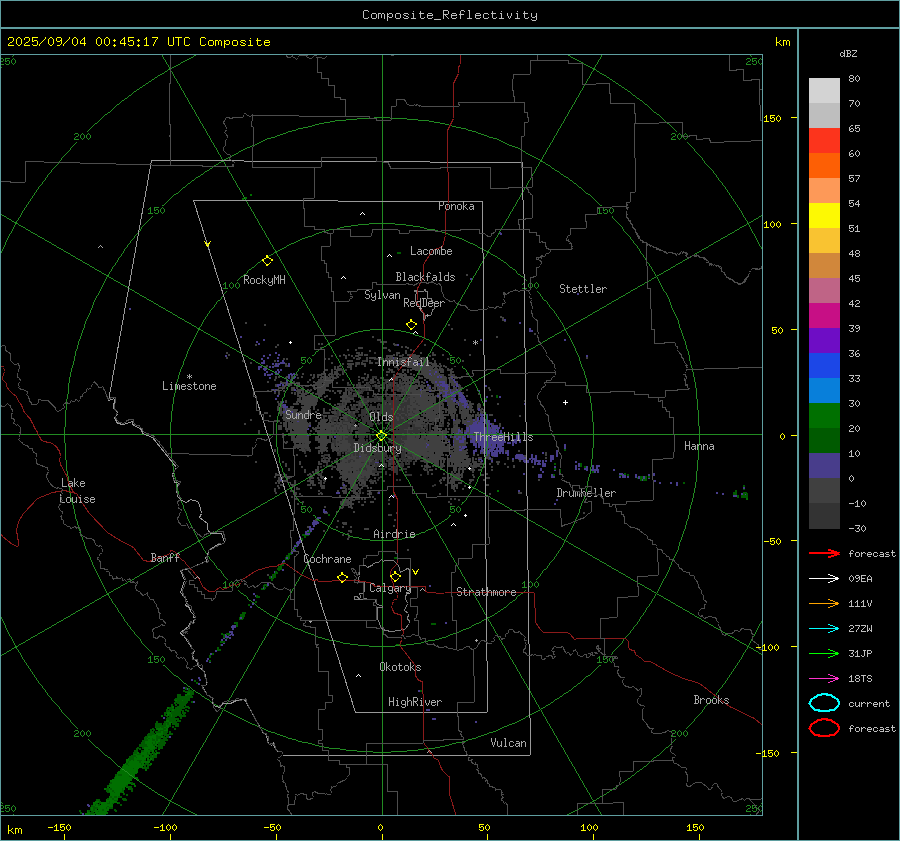This screenshot has height=841, width=900.
Task: Click the Airdrie city label
Action: pyautogui.click(x=394, y=534)
